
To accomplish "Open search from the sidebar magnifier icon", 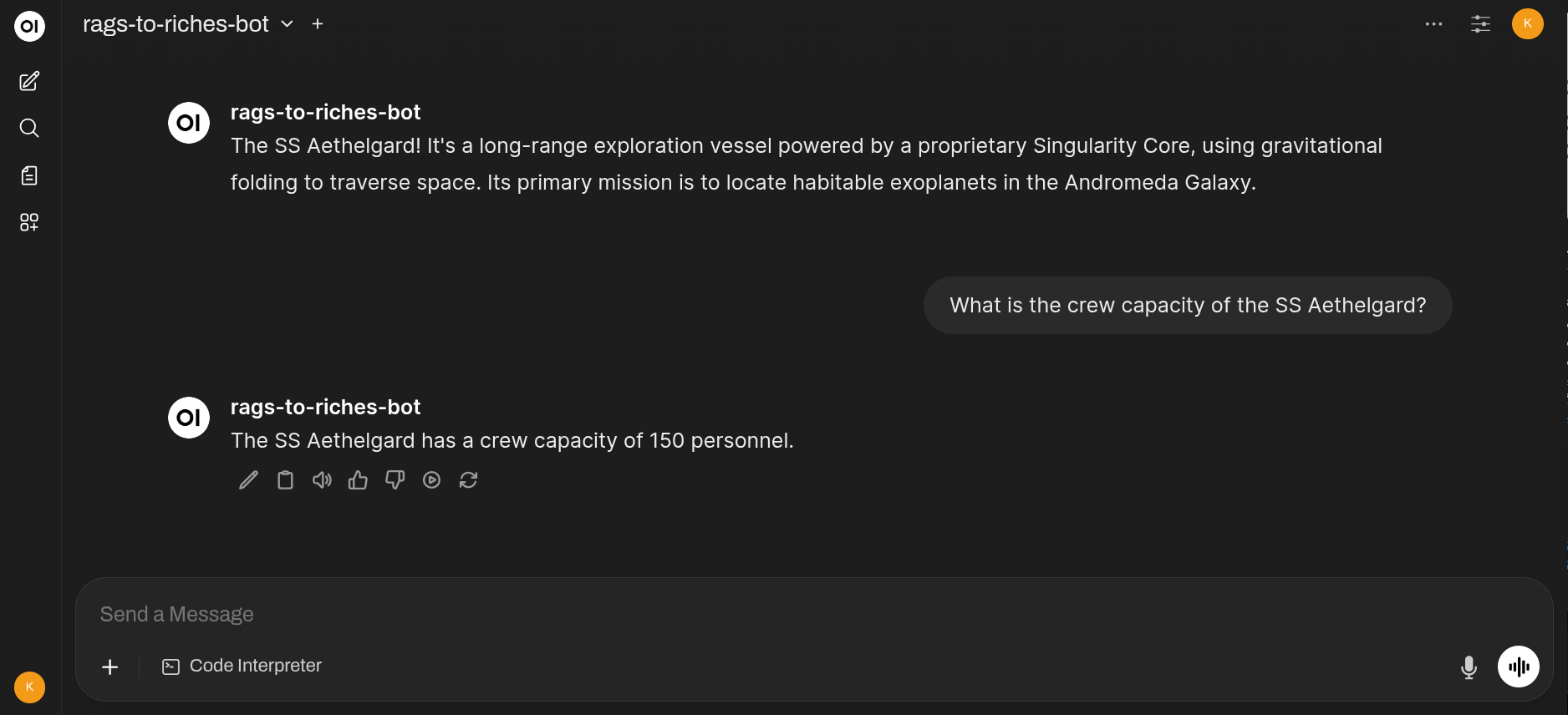I will tap(29, 128).
